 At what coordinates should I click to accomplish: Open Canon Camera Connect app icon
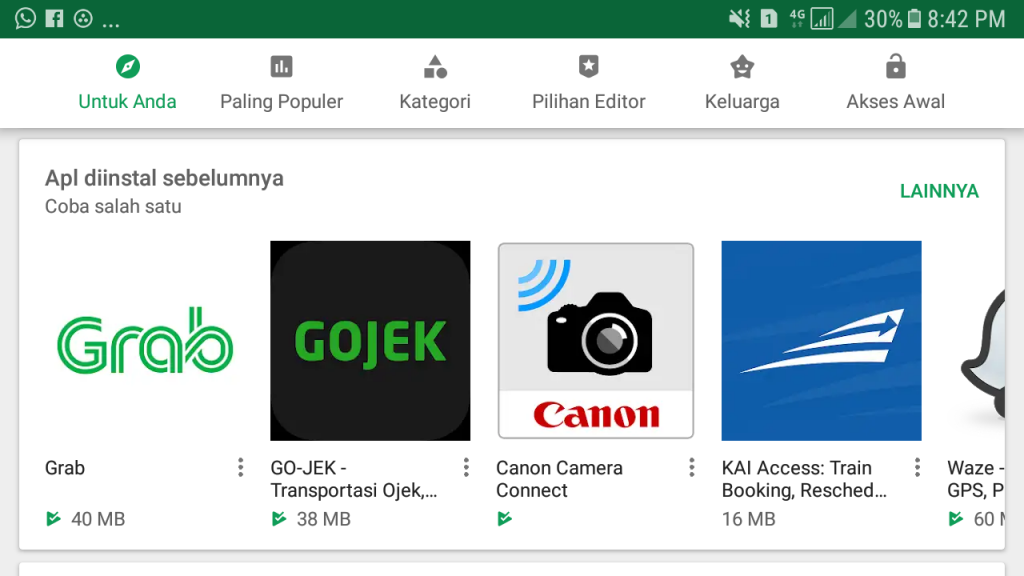[x=596, y=341]
